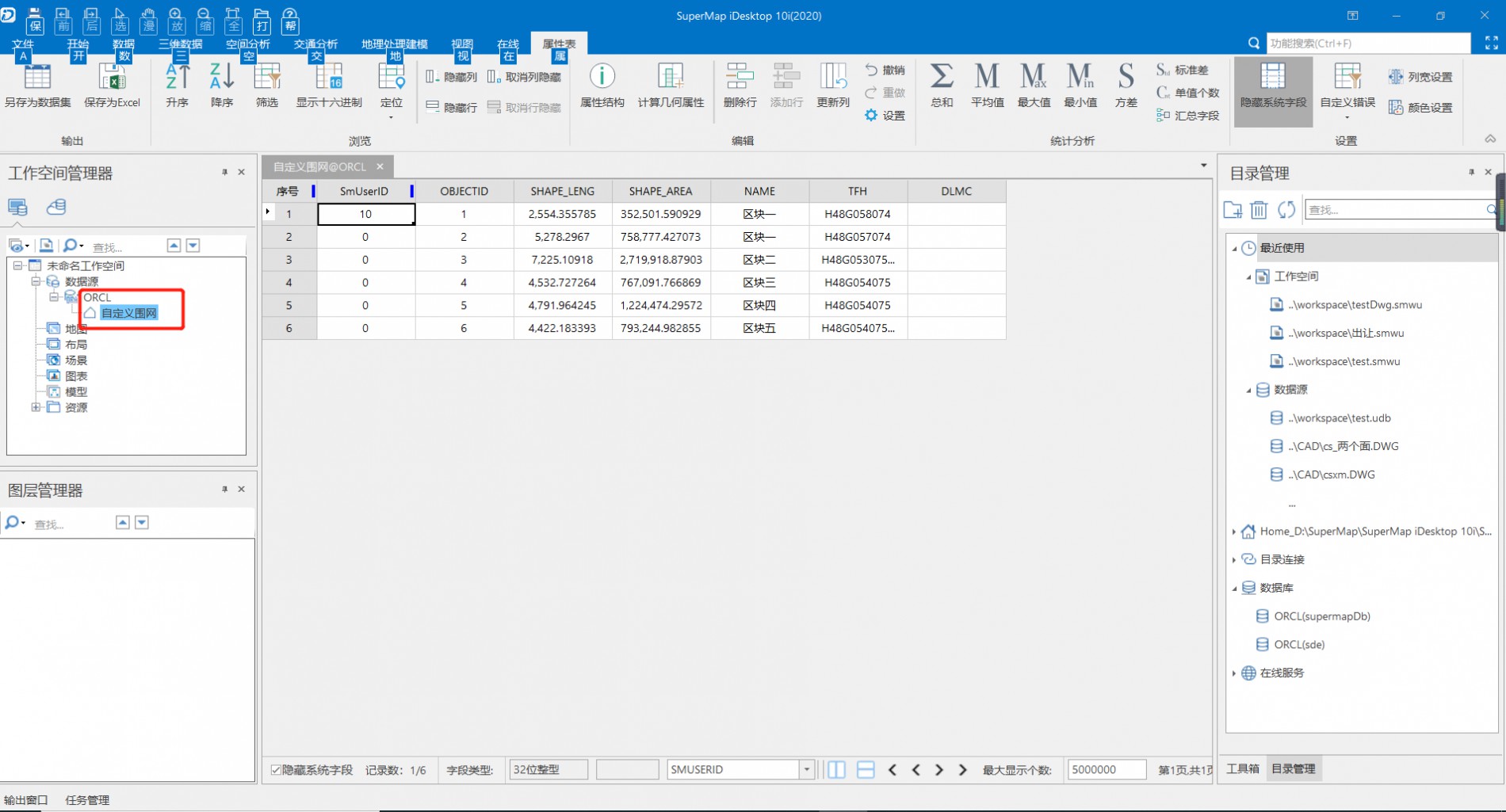The height and width of the screenshot is (812, 1506).
Task: Open the 地理处理建模 ribbon tab
Action: pyautogui.click(x=395, y=44)
